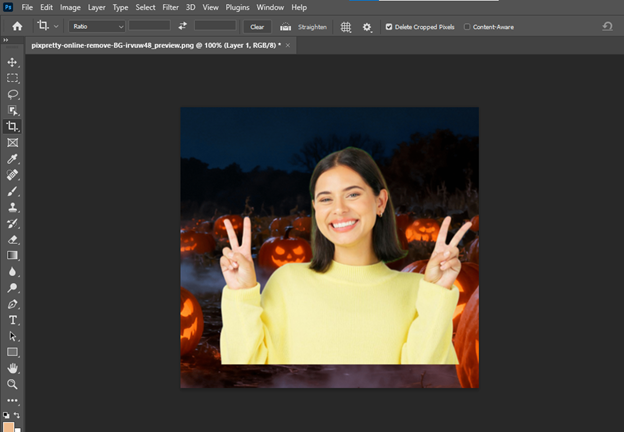The height and width of the screenshot is (432, 624).
Task: Open crop overlay grid options
Action: tap(346, 27)
